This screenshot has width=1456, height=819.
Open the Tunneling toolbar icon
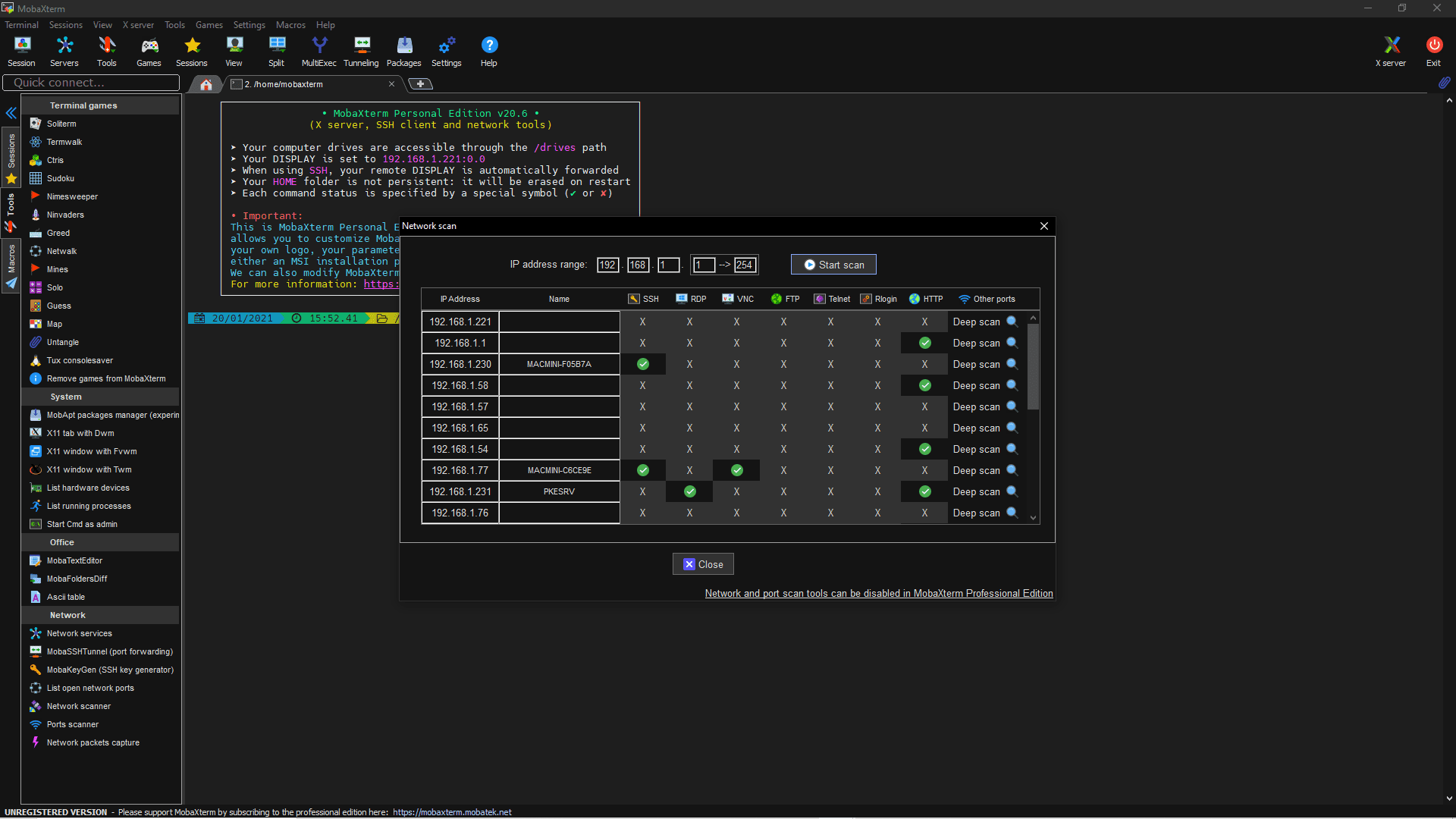tap(362, 52)
